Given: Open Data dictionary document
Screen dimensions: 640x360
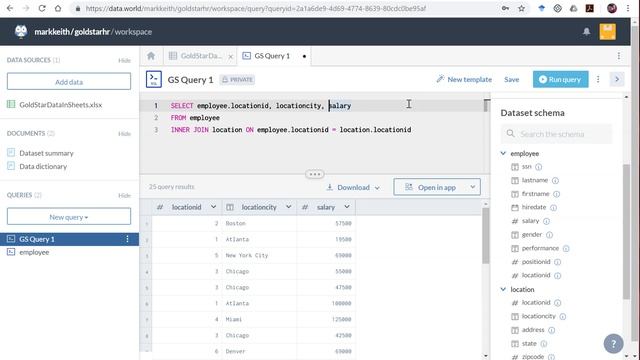Looking at the screenshot, I should (x=43, y=167).
